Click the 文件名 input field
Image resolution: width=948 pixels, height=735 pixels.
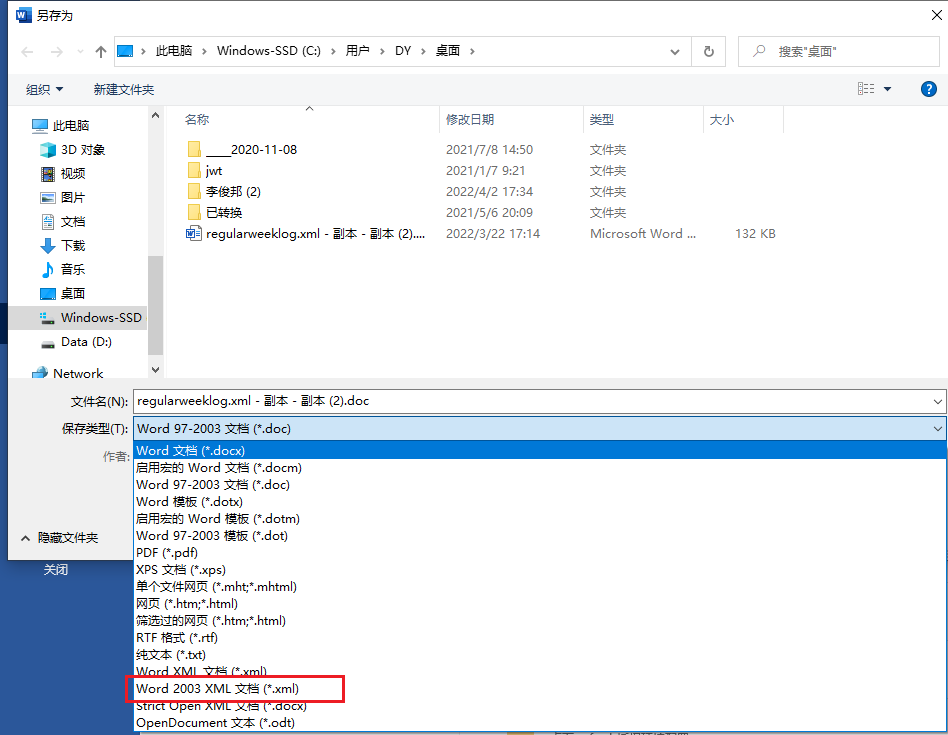tap(532, 401)
